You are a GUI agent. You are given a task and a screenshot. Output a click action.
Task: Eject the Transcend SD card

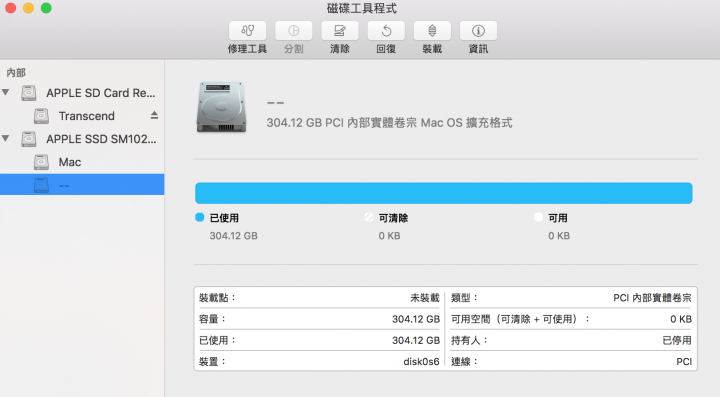tap(154, 116)
